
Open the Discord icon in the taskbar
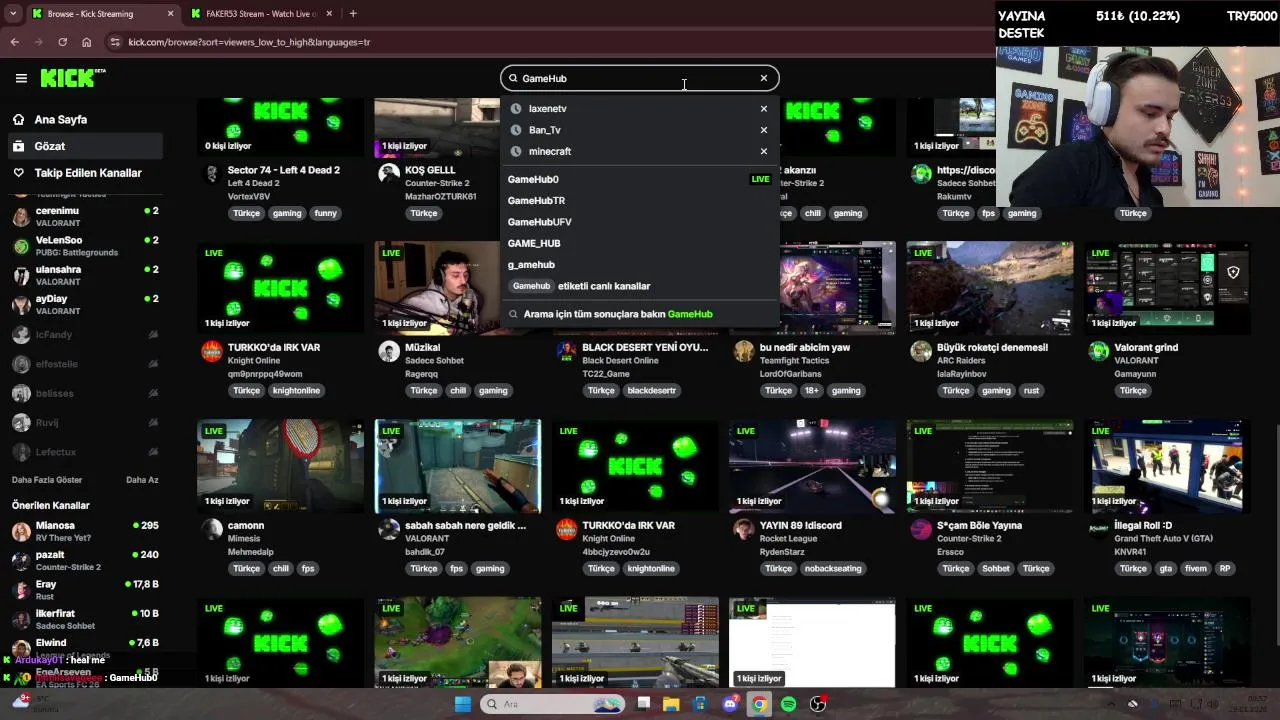[730, 704]
